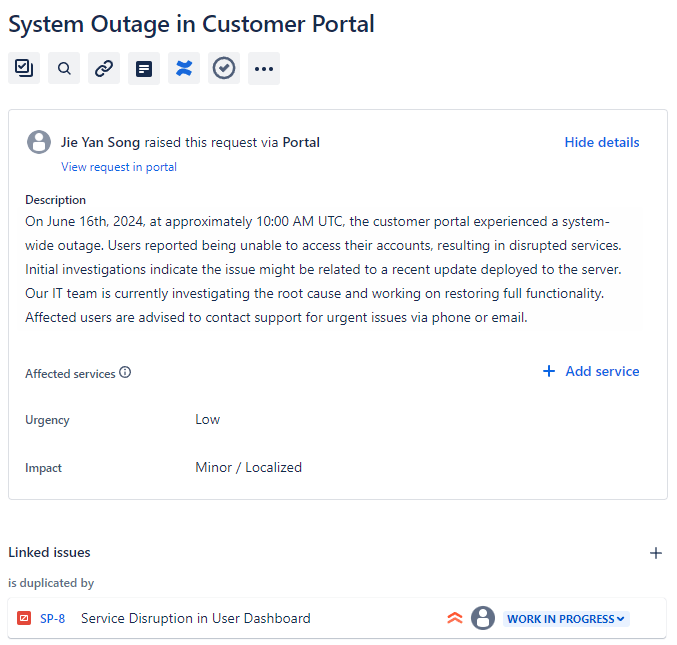Click the circled checkmark icon
Image resolution: width=677 pixels, height=645 pixels.
pos(224,68)
